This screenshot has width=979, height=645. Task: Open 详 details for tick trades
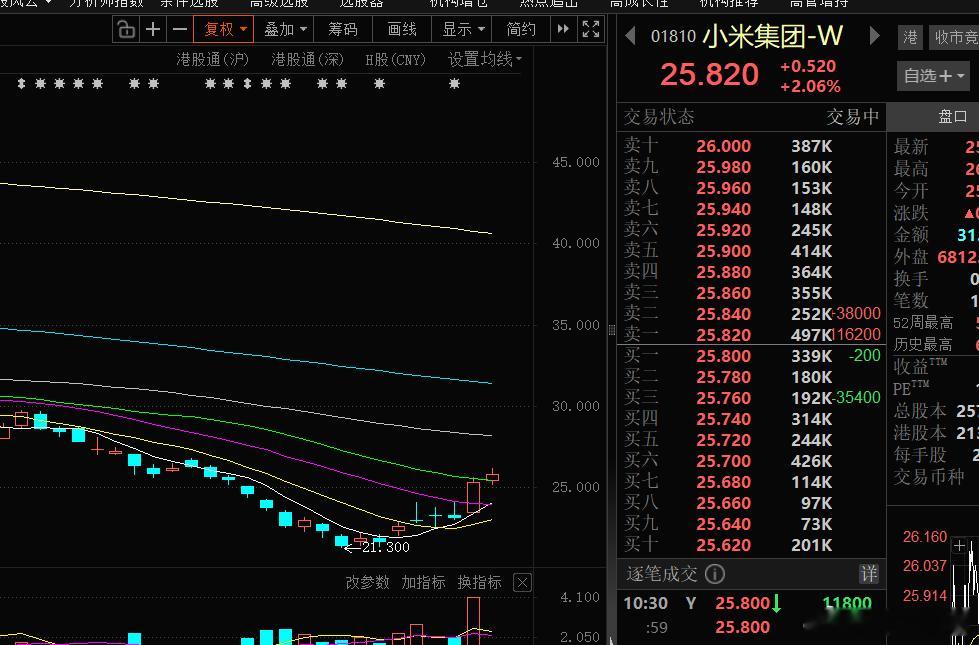[x=868, y=574]
